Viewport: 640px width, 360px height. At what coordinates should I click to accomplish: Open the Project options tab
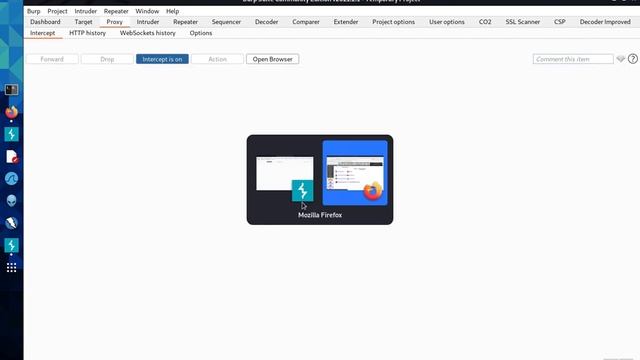[x=393, y=22]
